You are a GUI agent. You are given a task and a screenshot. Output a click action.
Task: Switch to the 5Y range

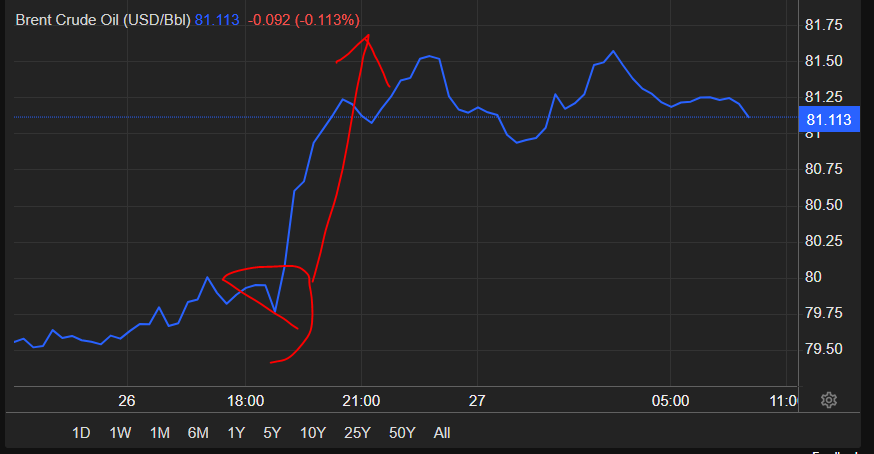(x=272, y=433)
